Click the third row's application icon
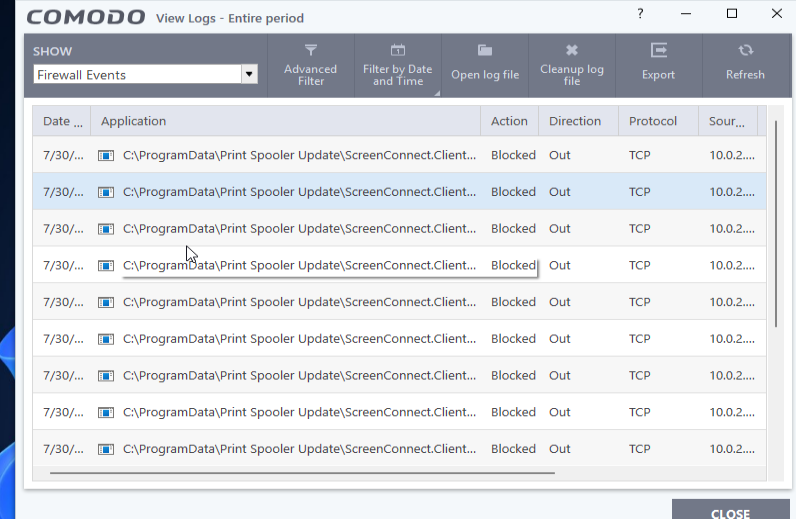The image size is (796, 519). (106, 229)
